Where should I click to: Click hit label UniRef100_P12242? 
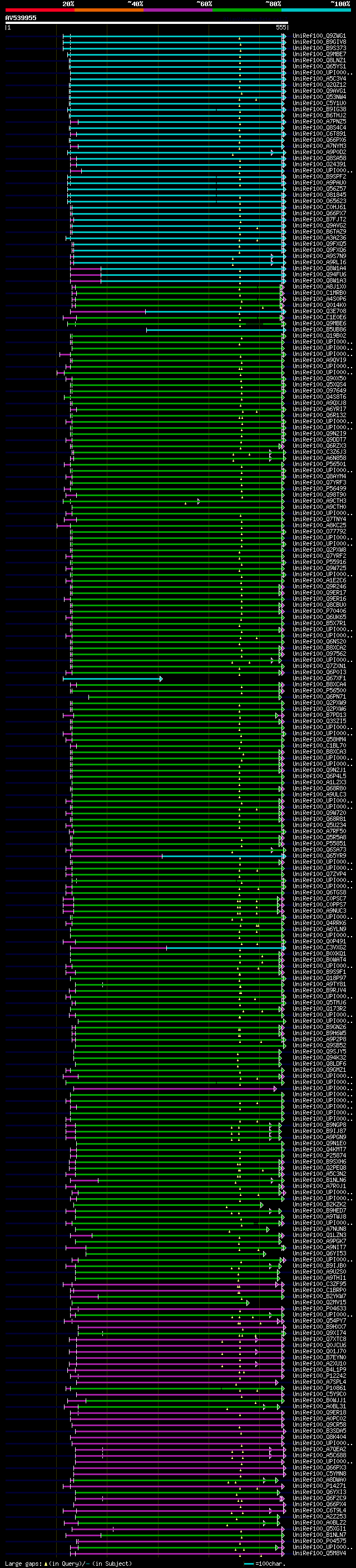tap(319, 1376)
